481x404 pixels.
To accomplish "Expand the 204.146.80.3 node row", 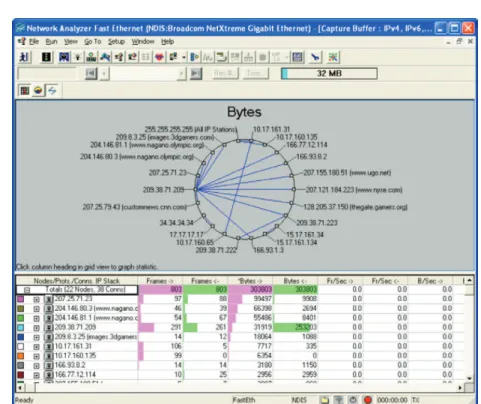I will 36,309.
